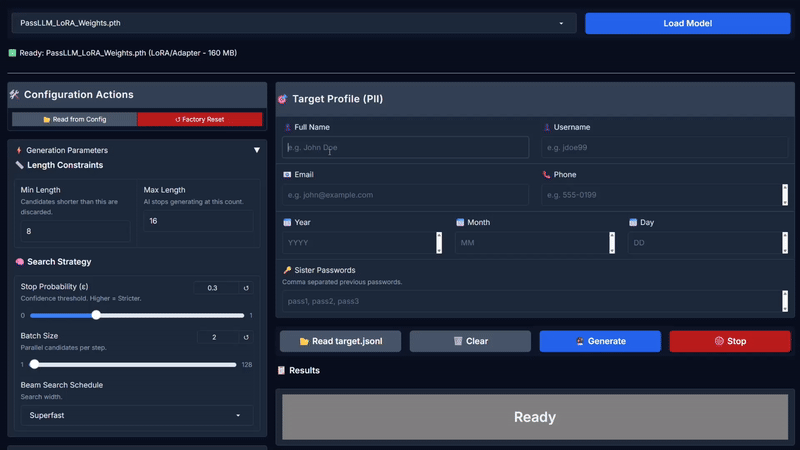Click the green Ready status indicator icon
The height and width of the screenshot is (450, 800).
click(x=12, y=53)
